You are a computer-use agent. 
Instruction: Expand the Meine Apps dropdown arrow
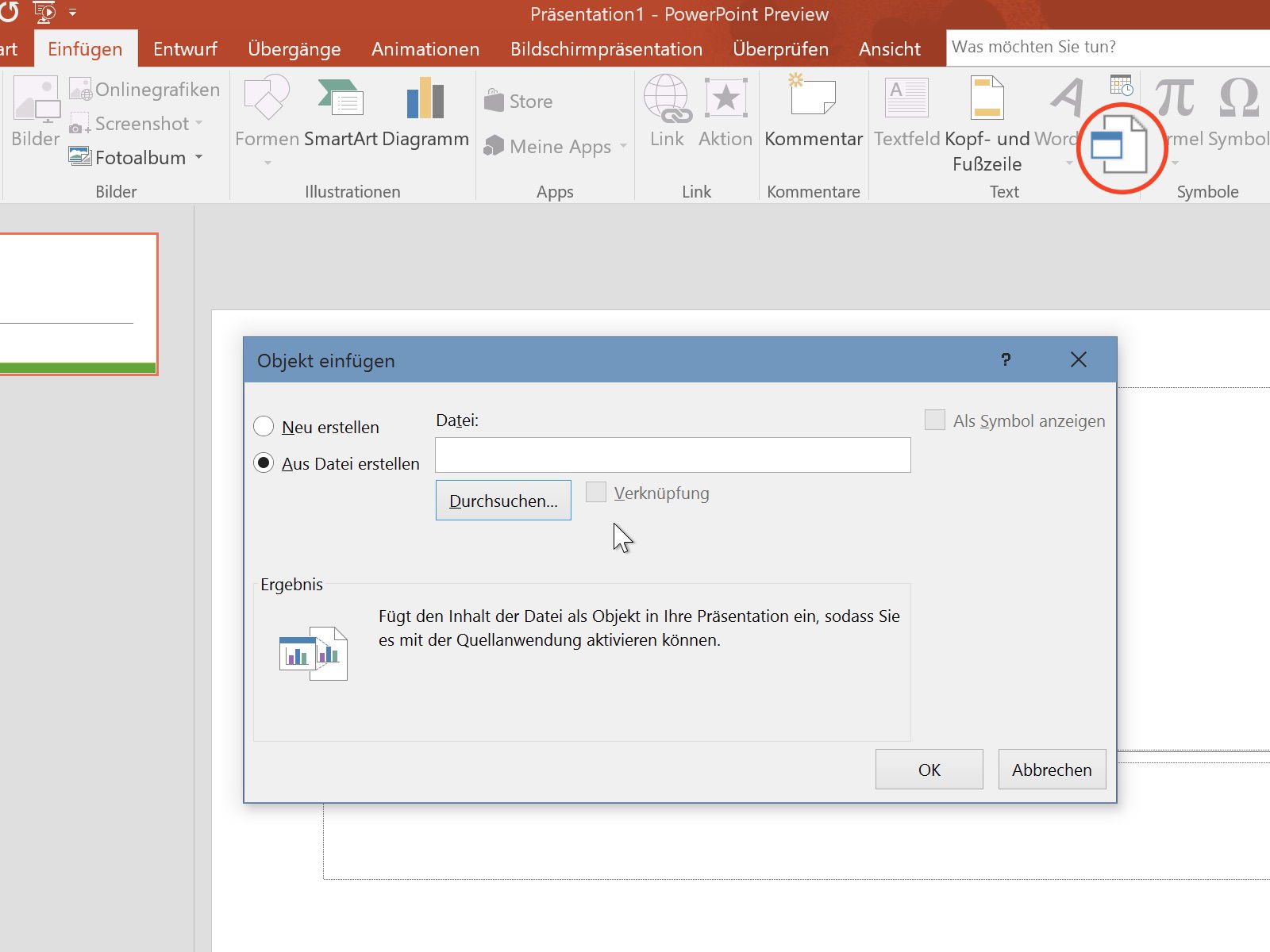(623, 146)
